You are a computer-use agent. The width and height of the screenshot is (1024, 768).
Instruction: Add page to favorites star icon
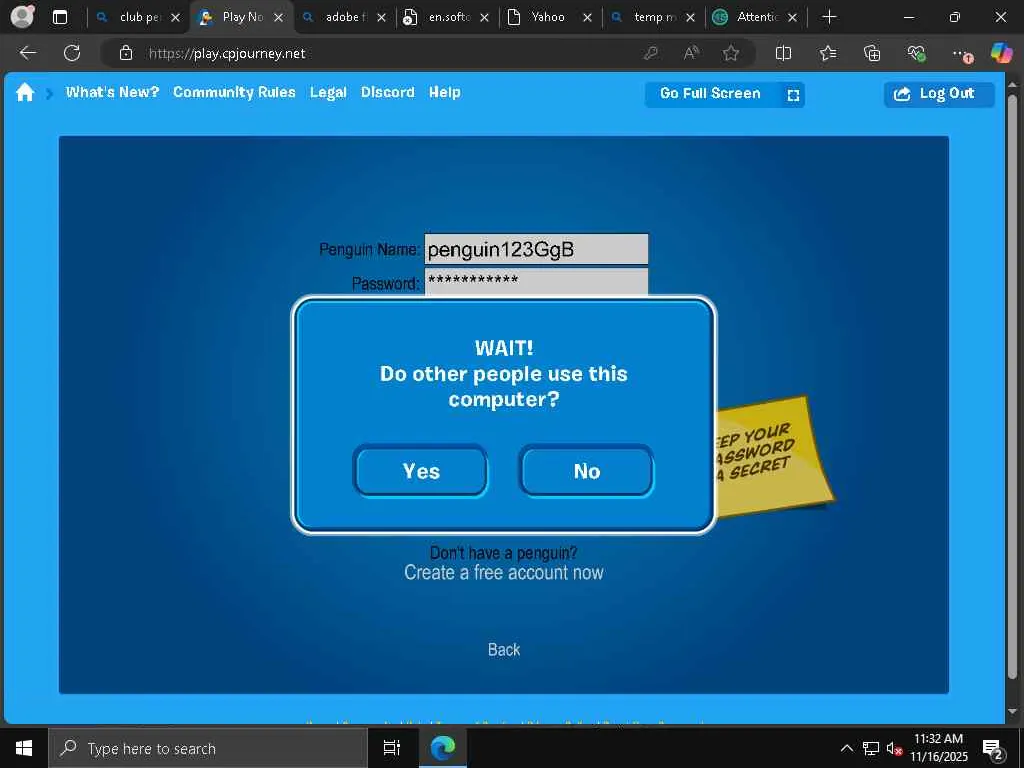731,53
